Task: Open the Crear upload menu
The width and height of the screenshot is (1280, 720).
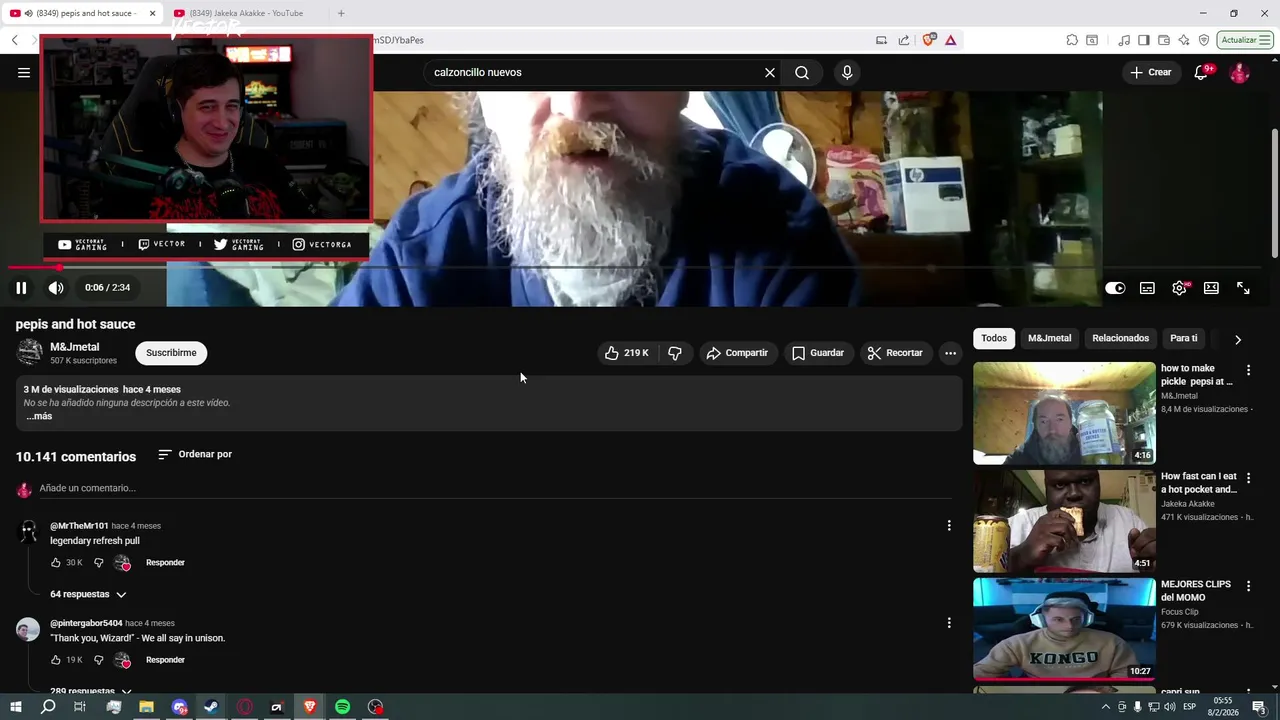Action: [x=1150, y=72]
